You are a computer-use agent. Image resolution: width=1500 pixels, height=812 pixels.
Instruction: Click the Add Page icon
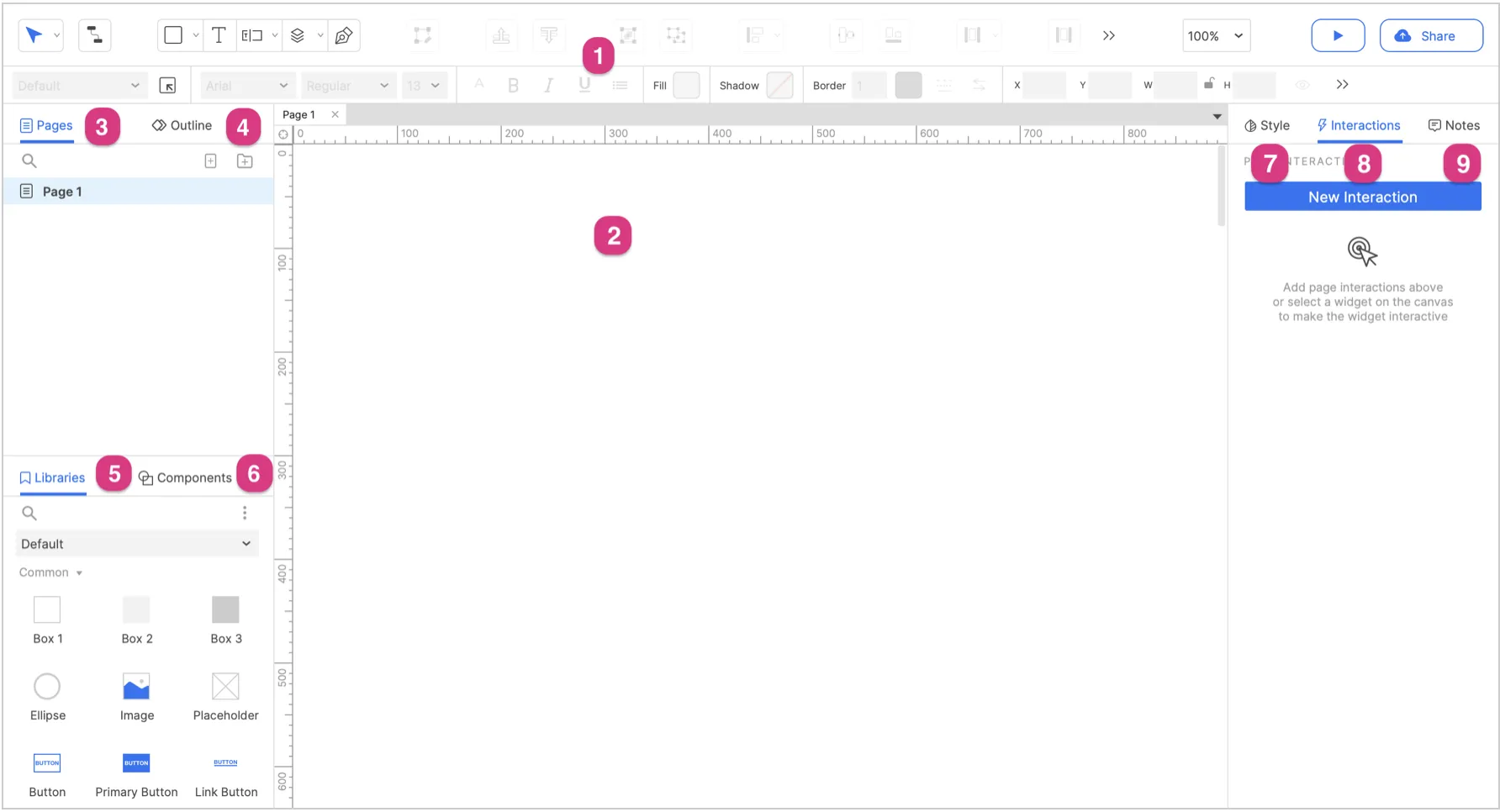211,161
